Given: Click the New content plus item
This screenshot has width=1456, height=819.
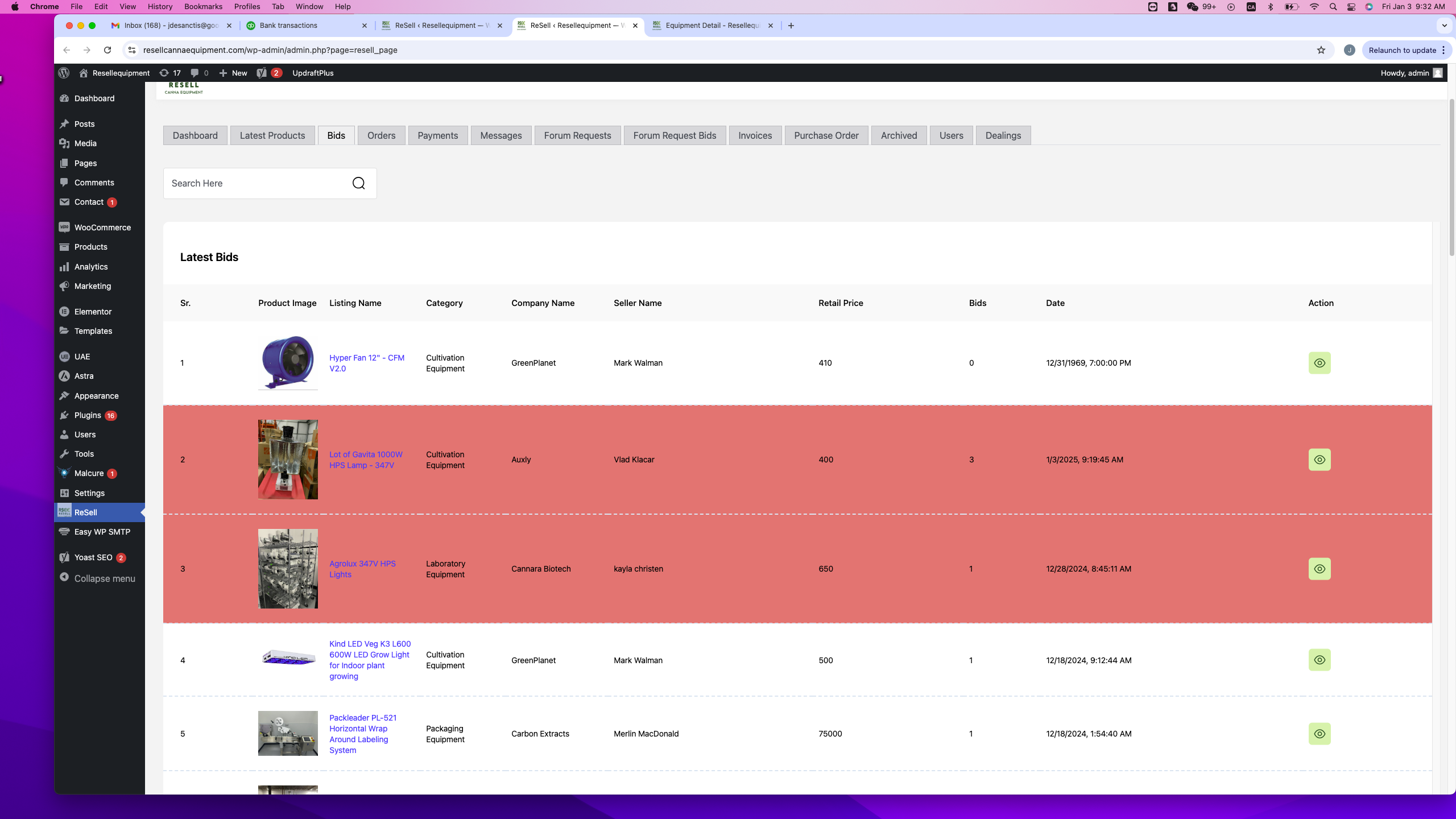Looking at the screenshot, I should point(233,73).
